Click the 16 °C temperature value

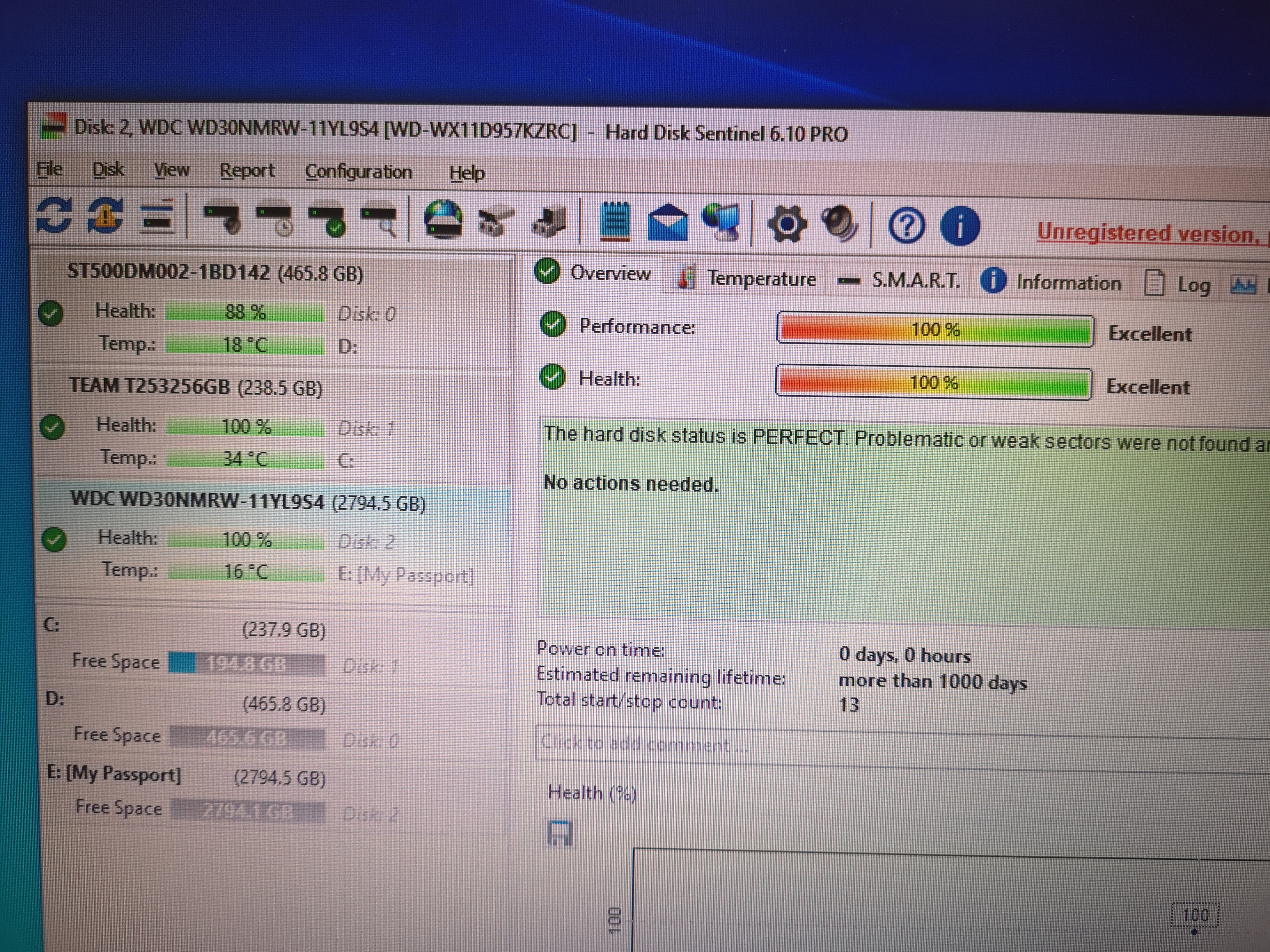[246, 572]
